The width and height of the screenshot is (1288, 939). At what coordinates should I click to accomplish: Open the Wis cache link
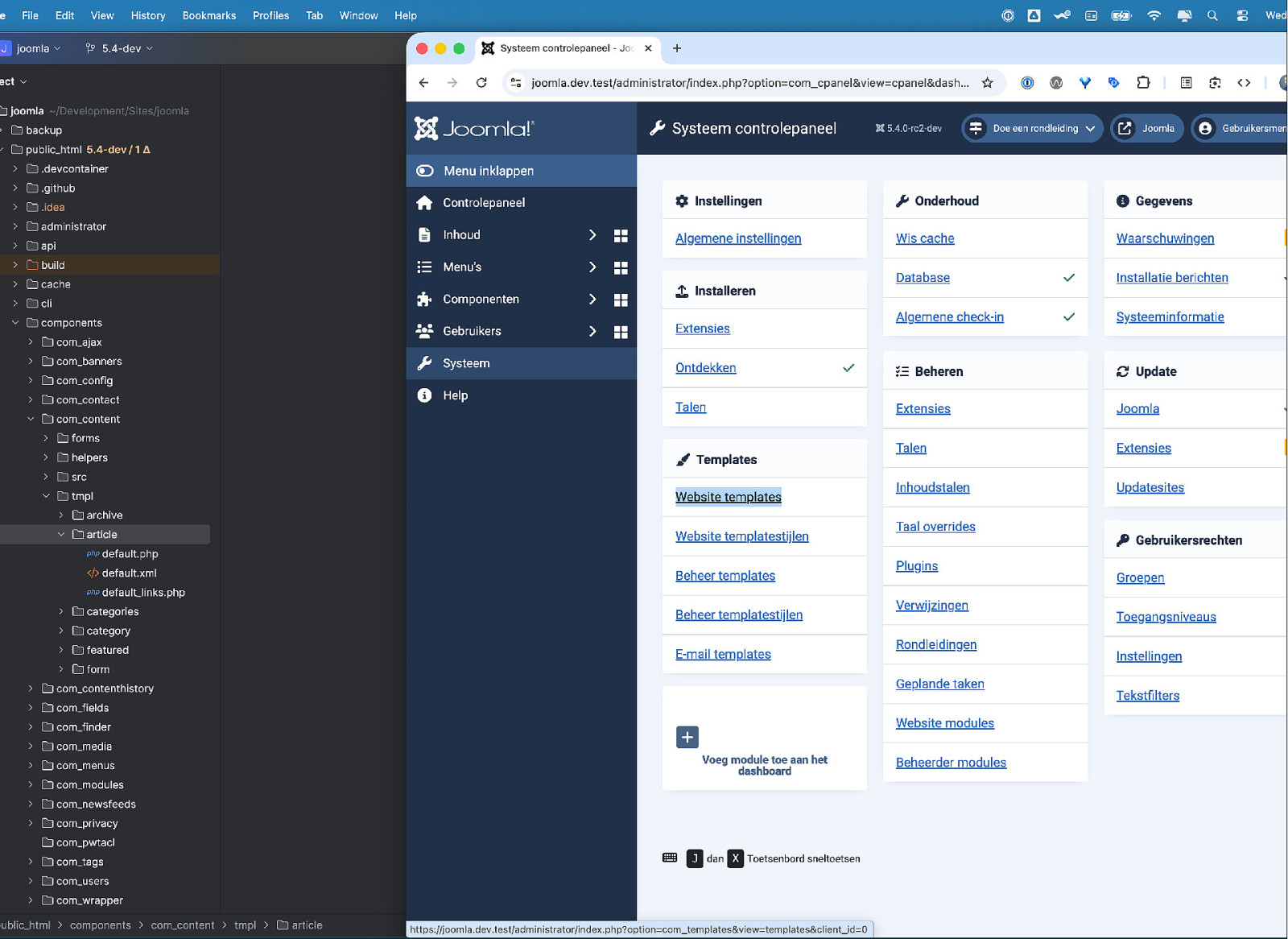pyautogui.click(x=924, y=238)
